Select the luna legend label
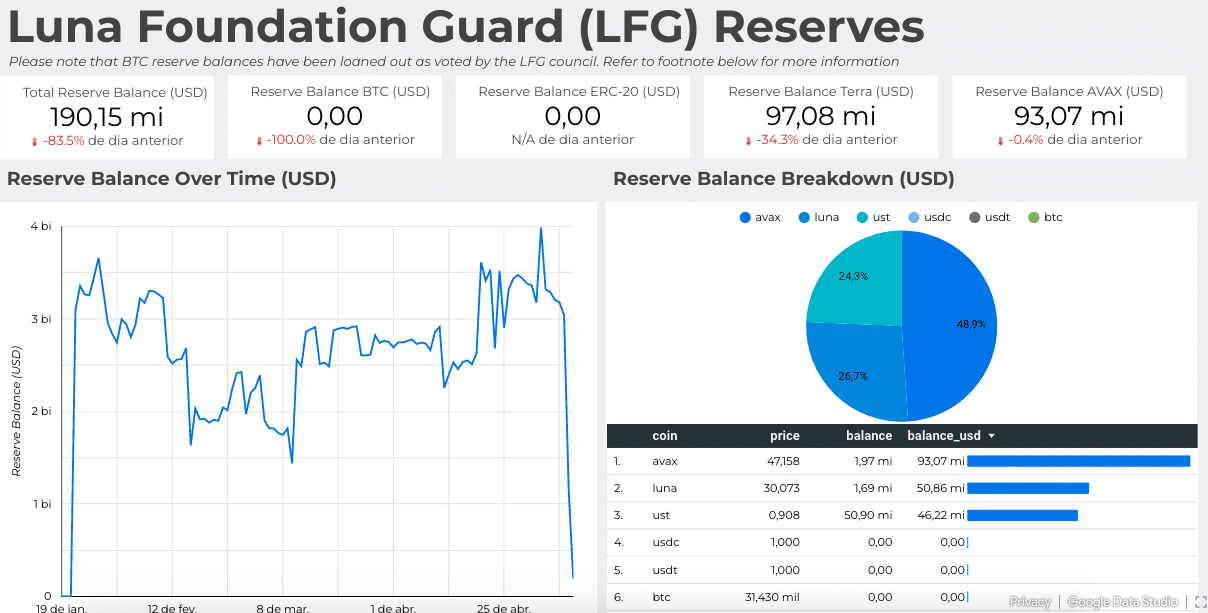Screen dimensions: 1208x613 (x=826, y=217)
